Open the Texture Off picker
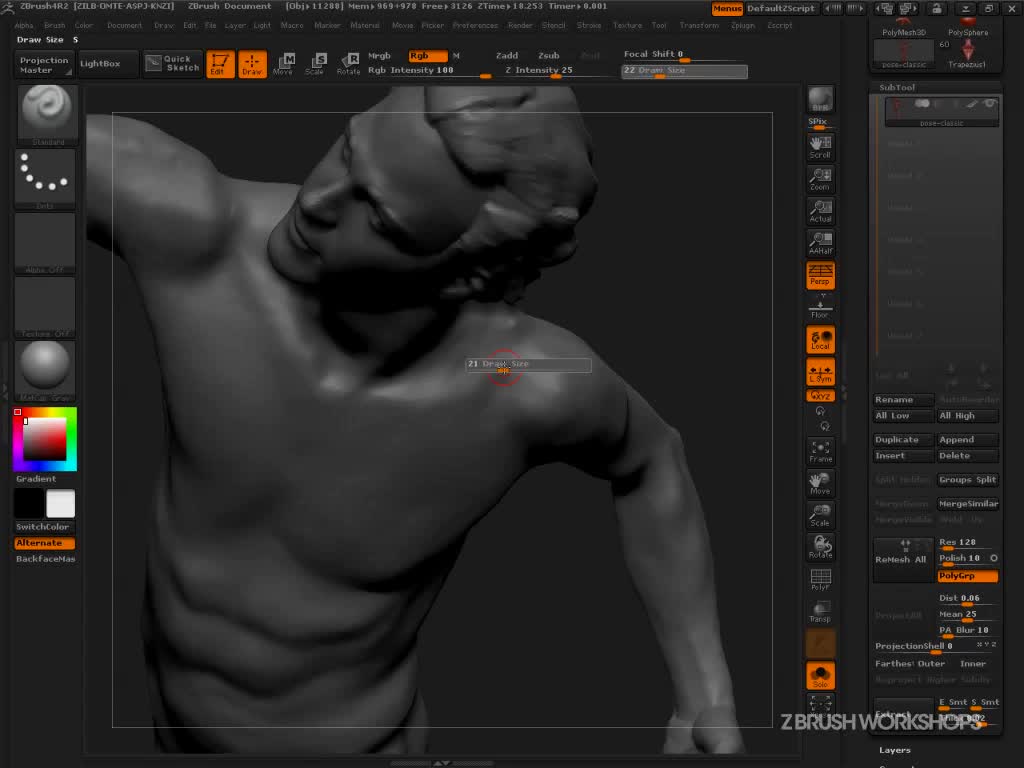This screenshot has height=768, width=1024. click(45, 308)
